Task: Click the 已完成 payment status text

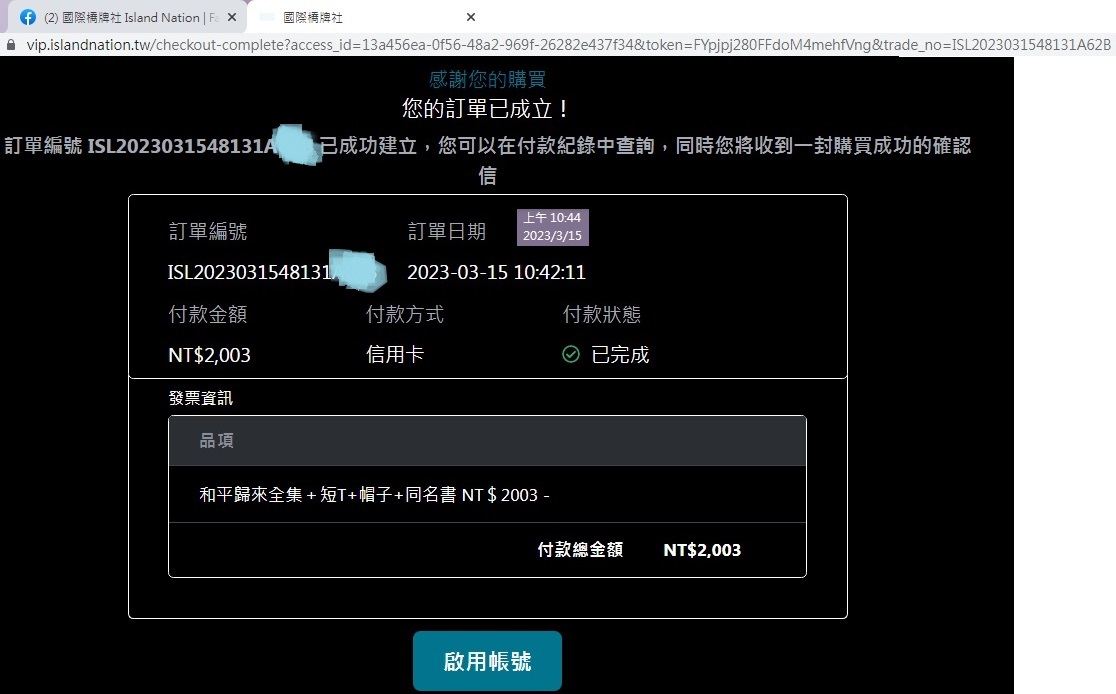Action: pos(620,355)
